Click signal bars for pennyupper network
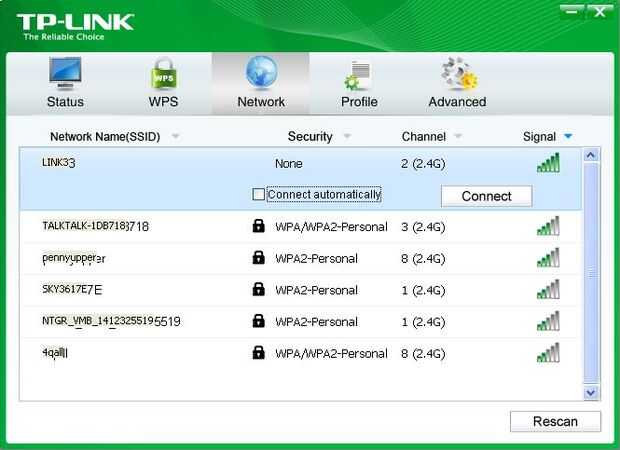Image resolution: width=620 pixels, height=450 pixels. [548, 257]
